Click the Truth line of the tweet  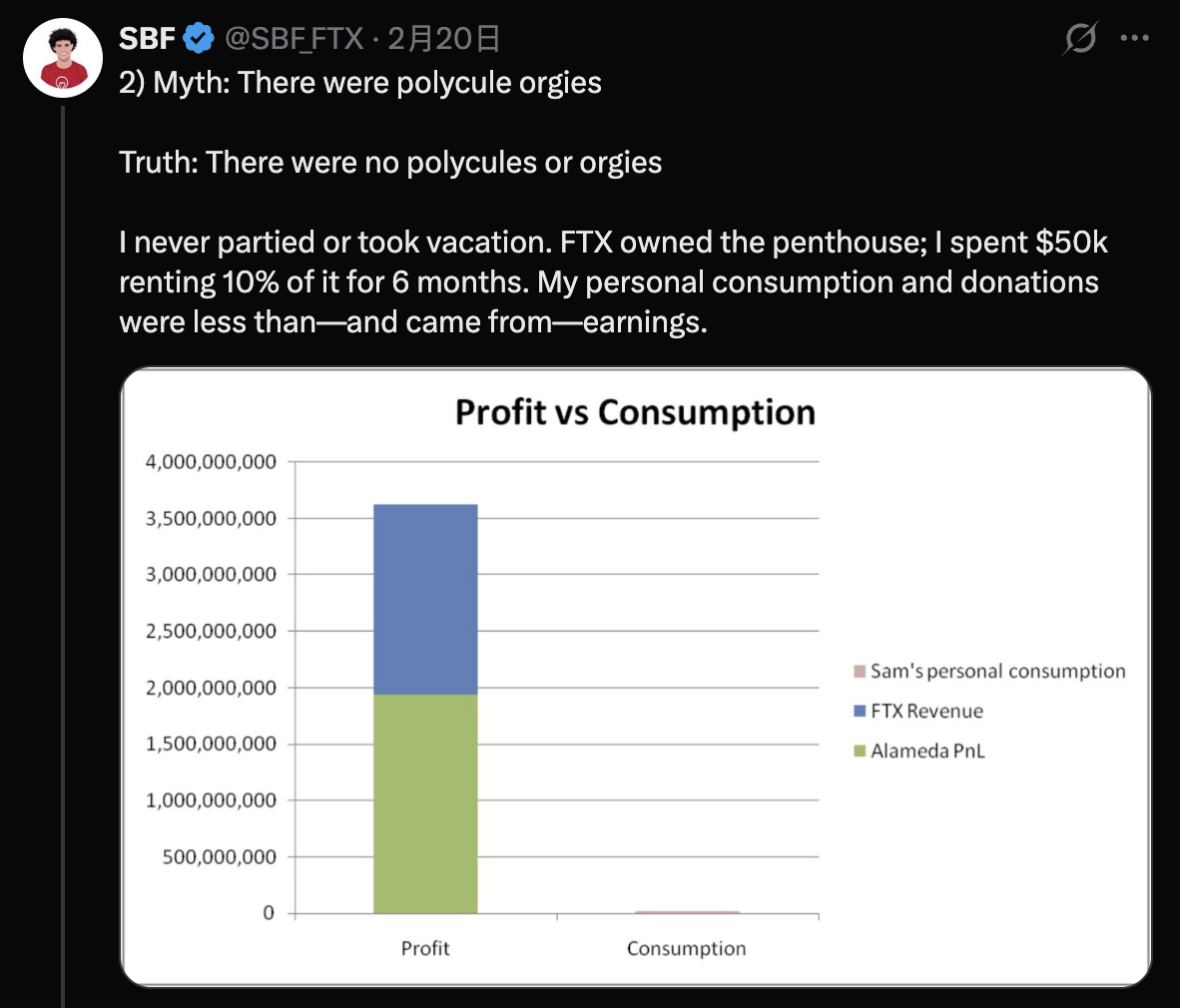coord(390,162)
